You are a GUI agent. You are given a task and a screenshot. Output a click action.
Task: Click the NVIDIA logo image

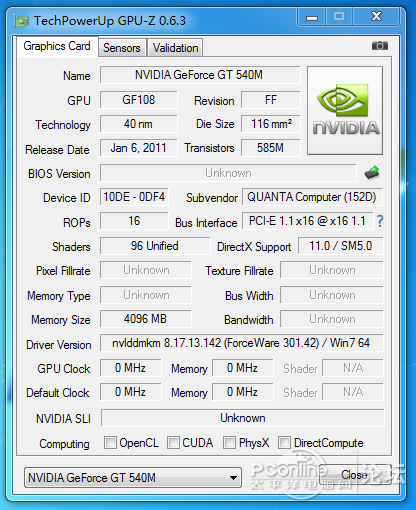pos(345,110)
